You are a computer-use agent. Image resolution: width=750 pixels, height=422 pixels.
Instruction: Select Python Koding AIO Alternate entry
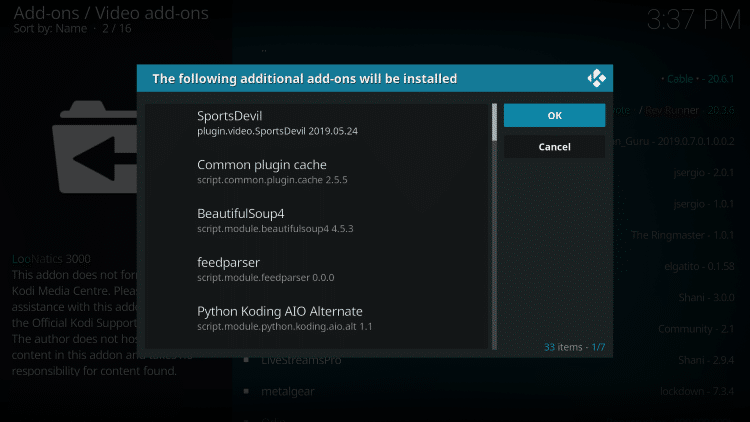[317, 318]
